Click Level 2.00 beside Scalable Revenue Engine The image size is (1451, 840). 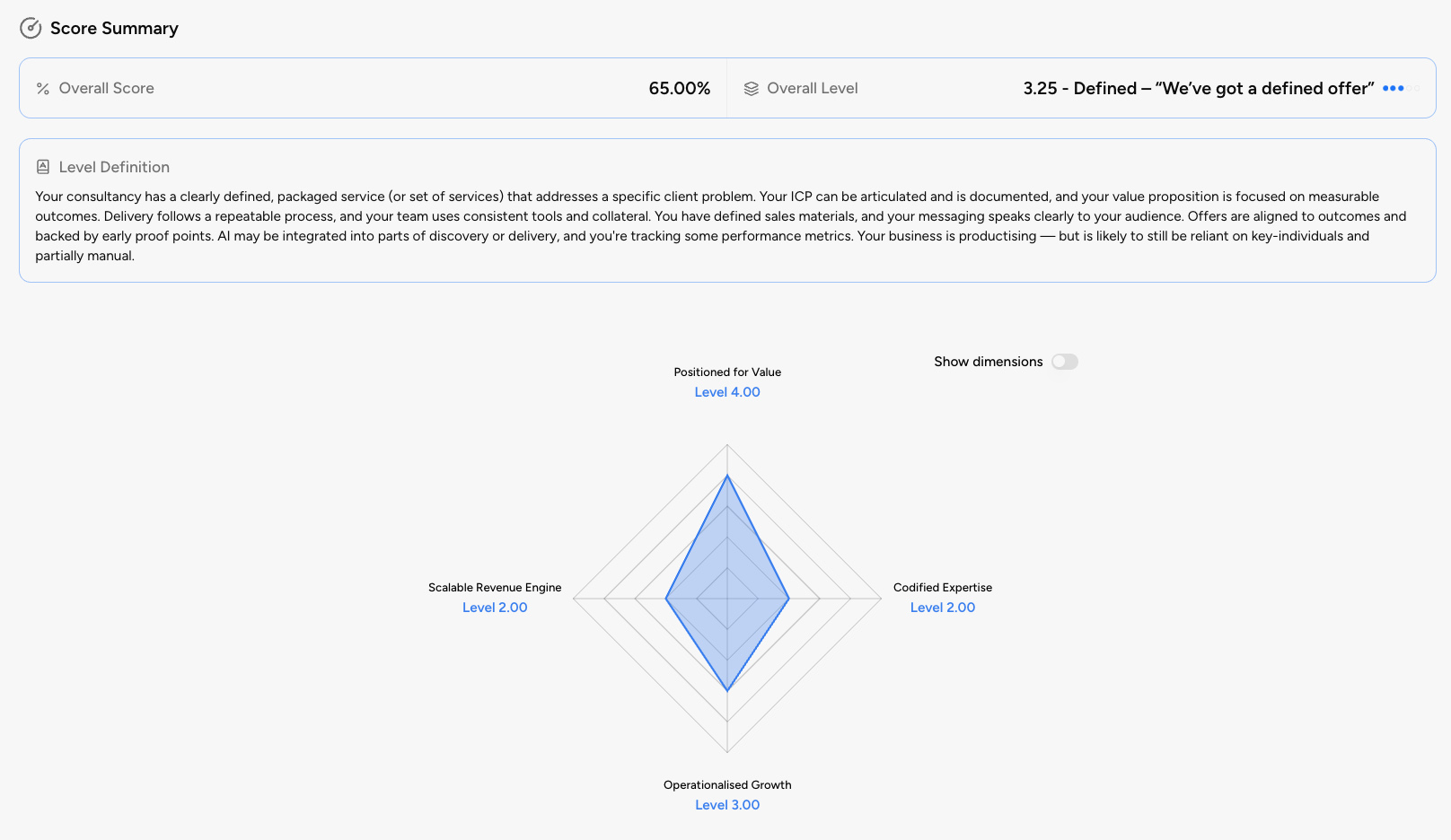click(x=495, y=607)
